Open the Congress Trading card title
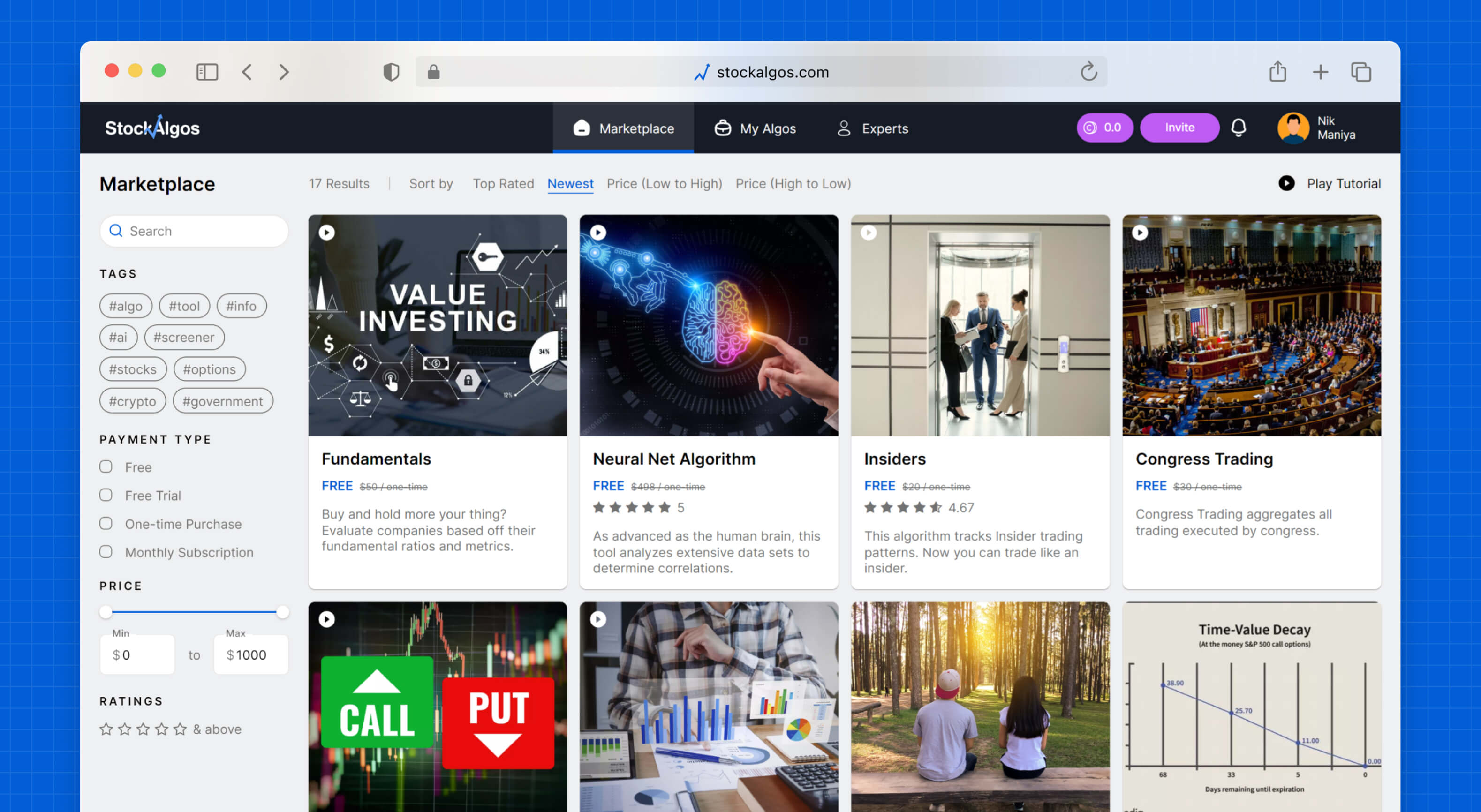1481x812 pixels. pyautogui.click(x=1204, y=459)
